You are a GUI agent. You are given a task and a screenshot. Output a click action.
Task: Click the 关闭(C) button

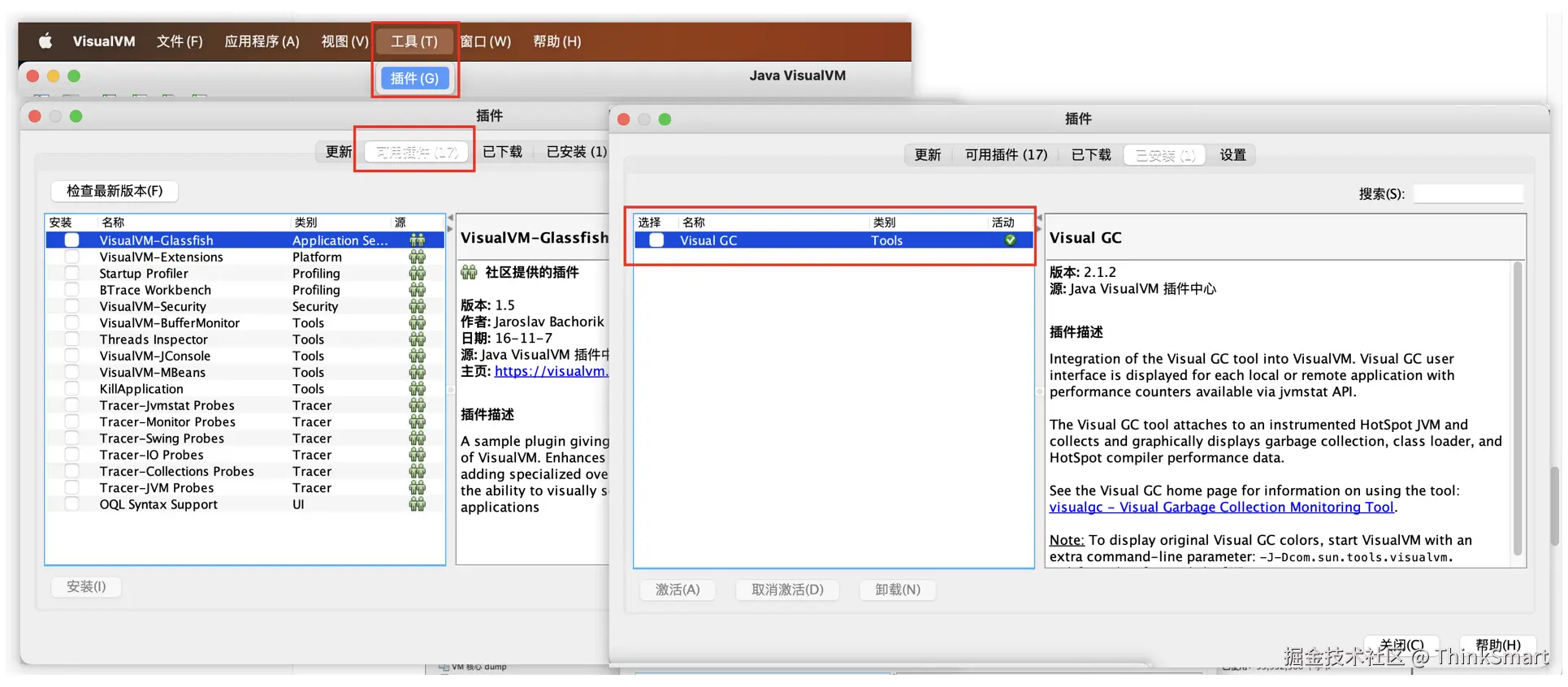click(1401, 646)
